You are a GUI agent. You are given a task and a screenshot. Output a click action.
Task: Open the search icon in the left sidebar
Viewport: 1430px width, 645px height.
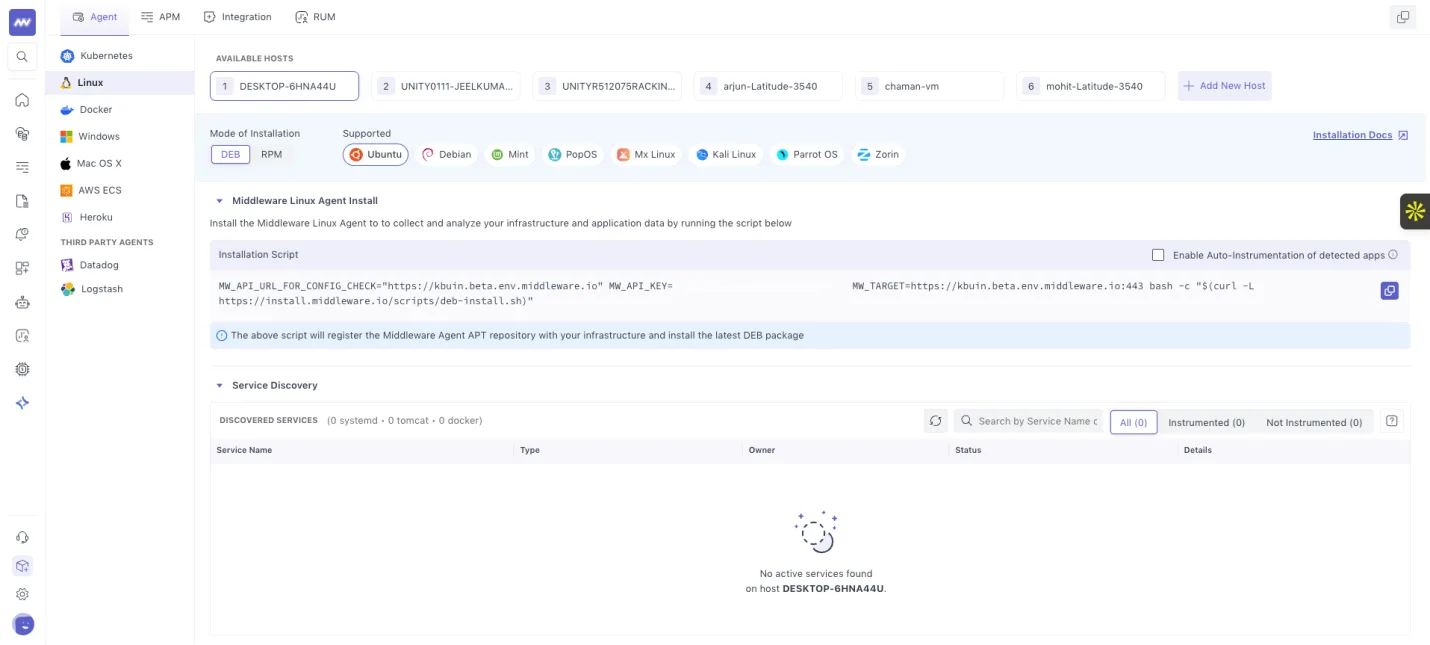click(22, 57)
